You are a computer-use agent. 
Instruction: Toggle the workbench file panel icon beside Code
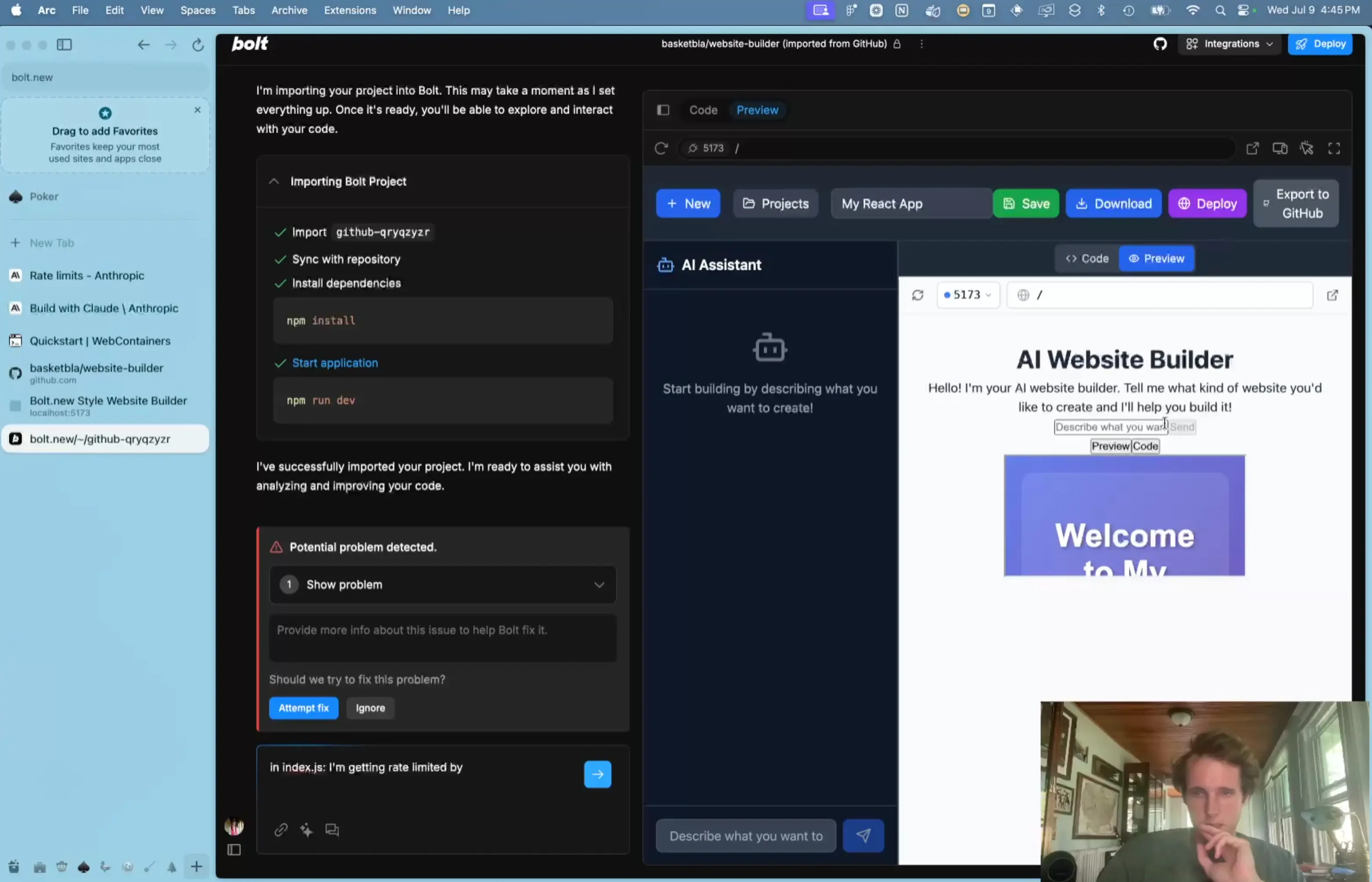pyautogui.click(x=663, y=110)
